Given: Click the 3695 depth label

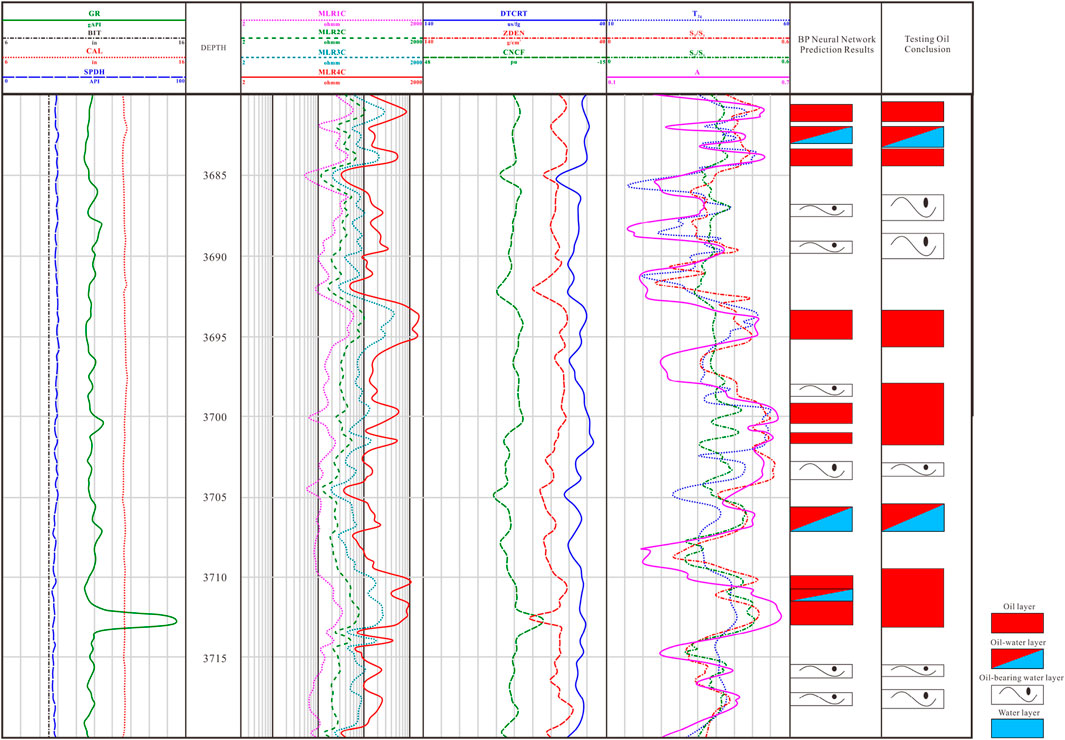Looking at the screenshot, I should pyautogui.click(x=213, y=337).
